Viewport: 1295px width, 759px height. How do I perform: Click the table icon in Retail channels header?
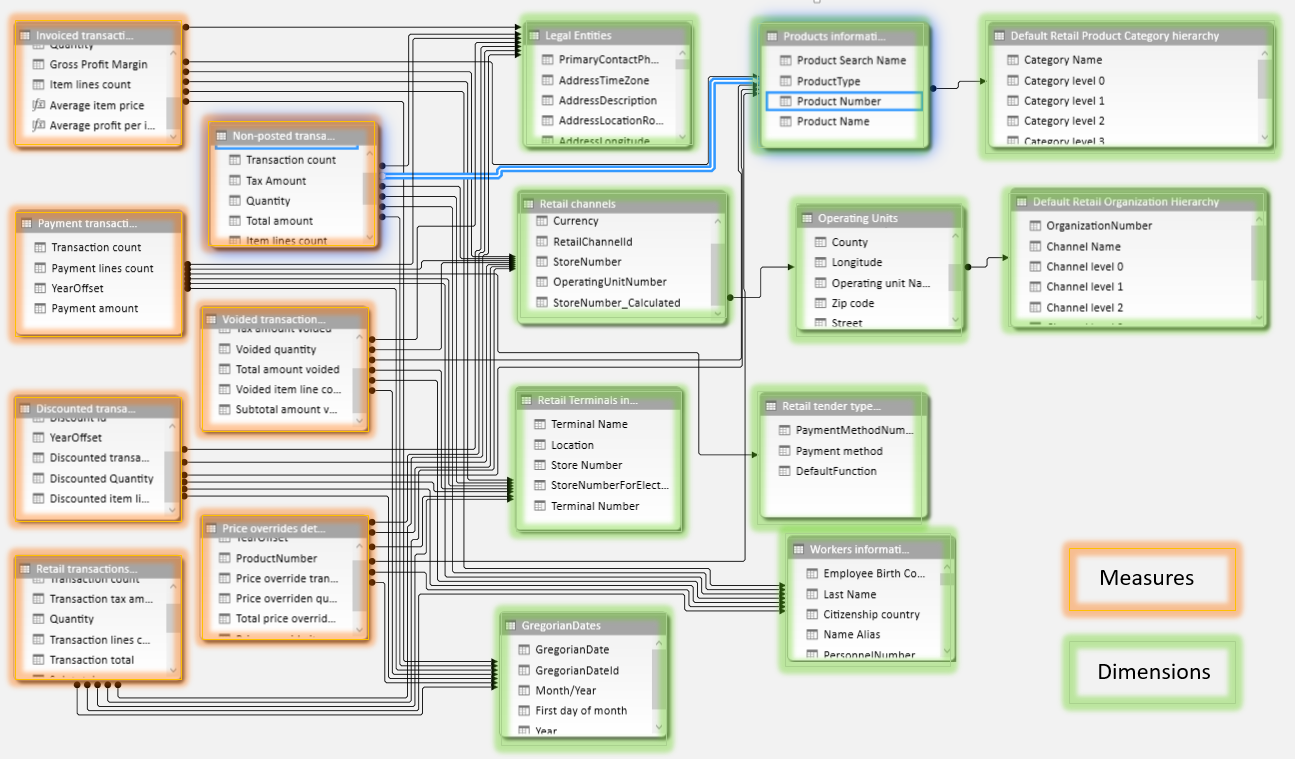click(x=526, y=204)
